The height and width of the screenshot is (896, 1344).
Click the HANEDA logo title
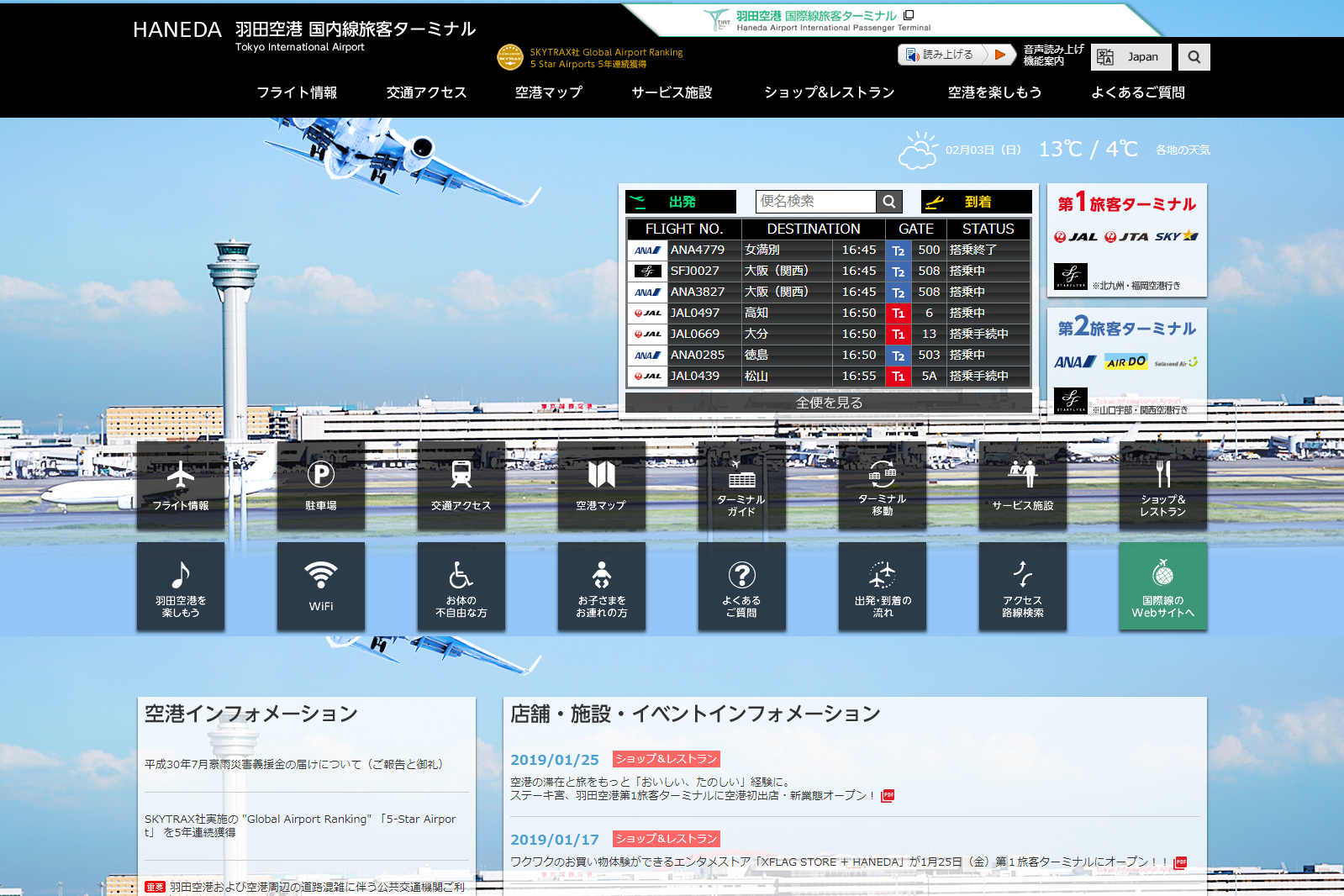[177, 30]
